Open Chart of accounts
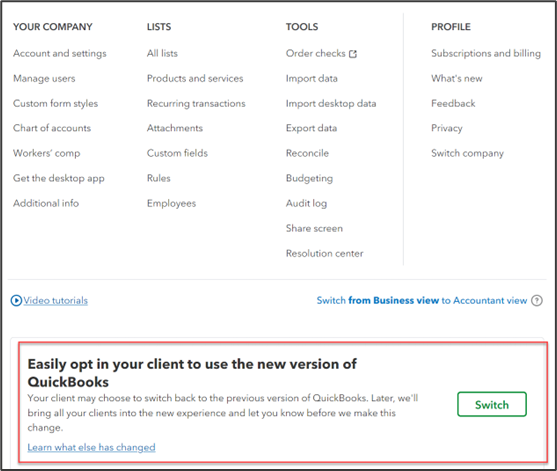 [52, 128]
